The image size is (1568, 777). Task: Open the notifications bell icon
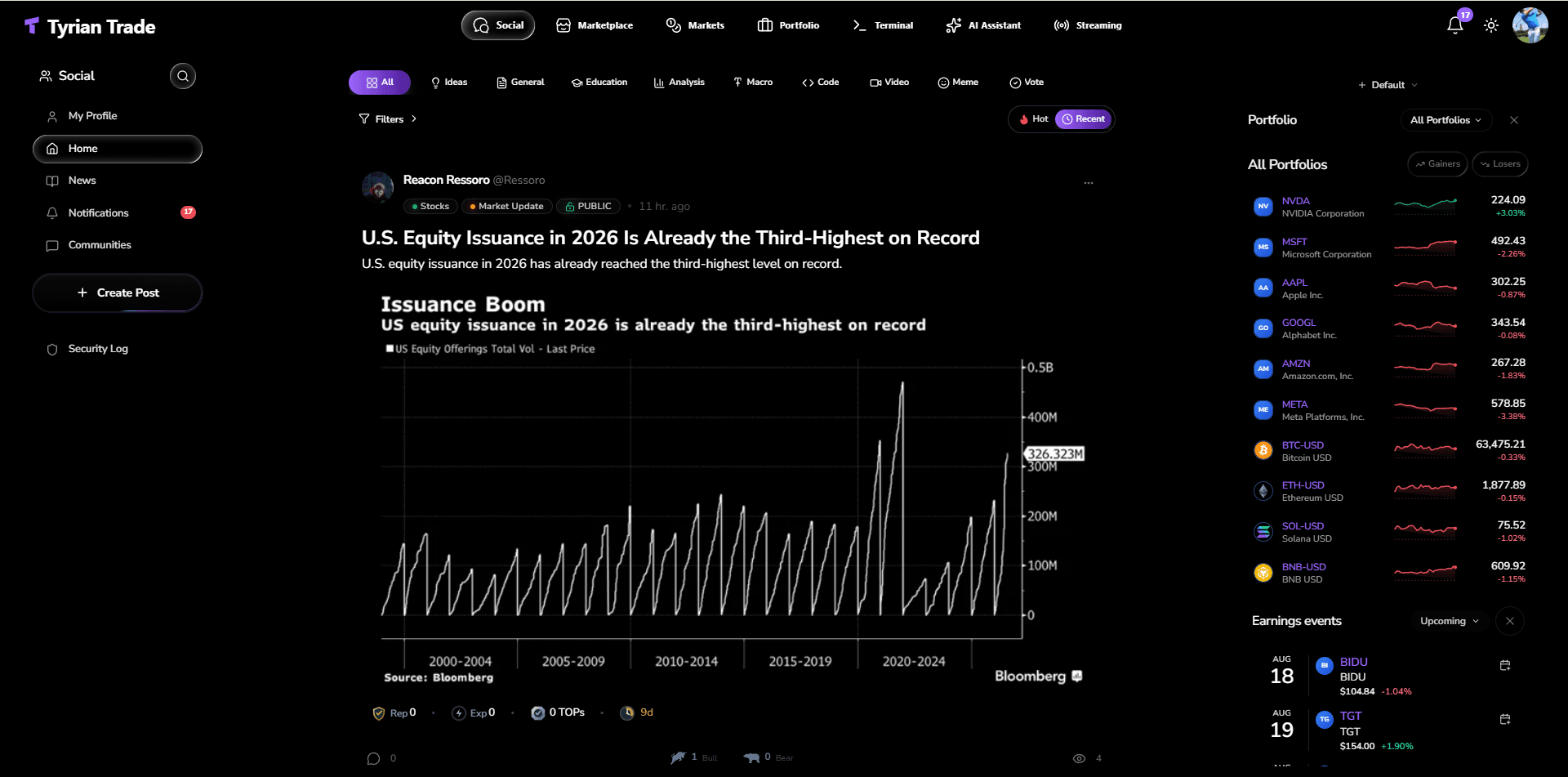click(1455, 25)
